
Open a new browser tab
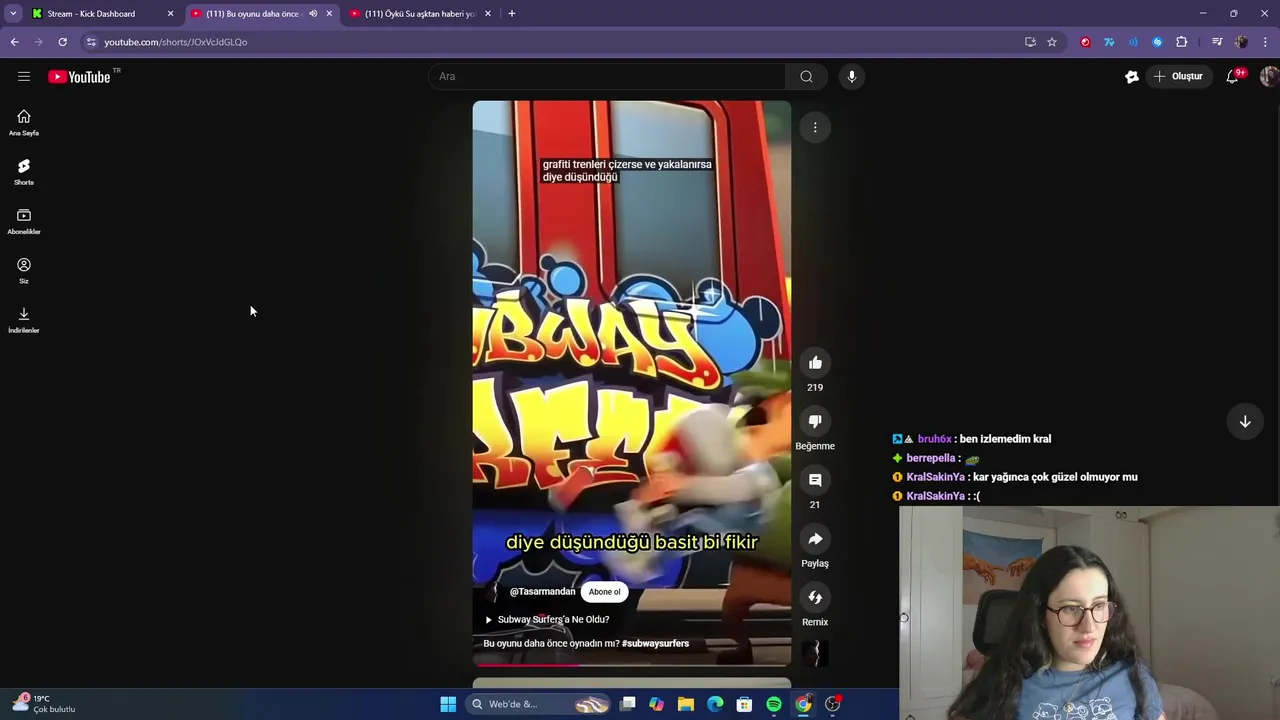(x=511, y=14)
